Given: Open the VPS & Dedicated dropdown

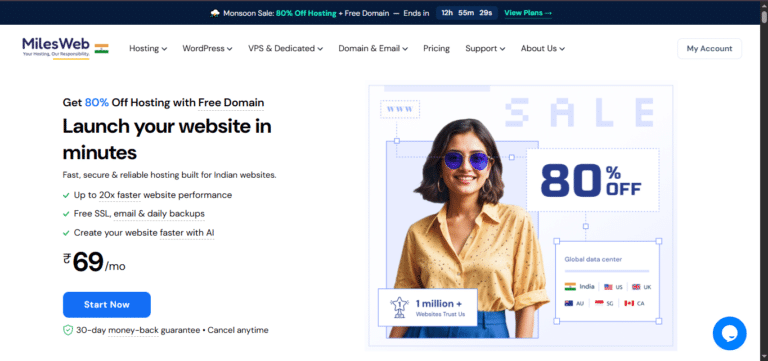Looking at the screenshot, I should click(285, 48).
